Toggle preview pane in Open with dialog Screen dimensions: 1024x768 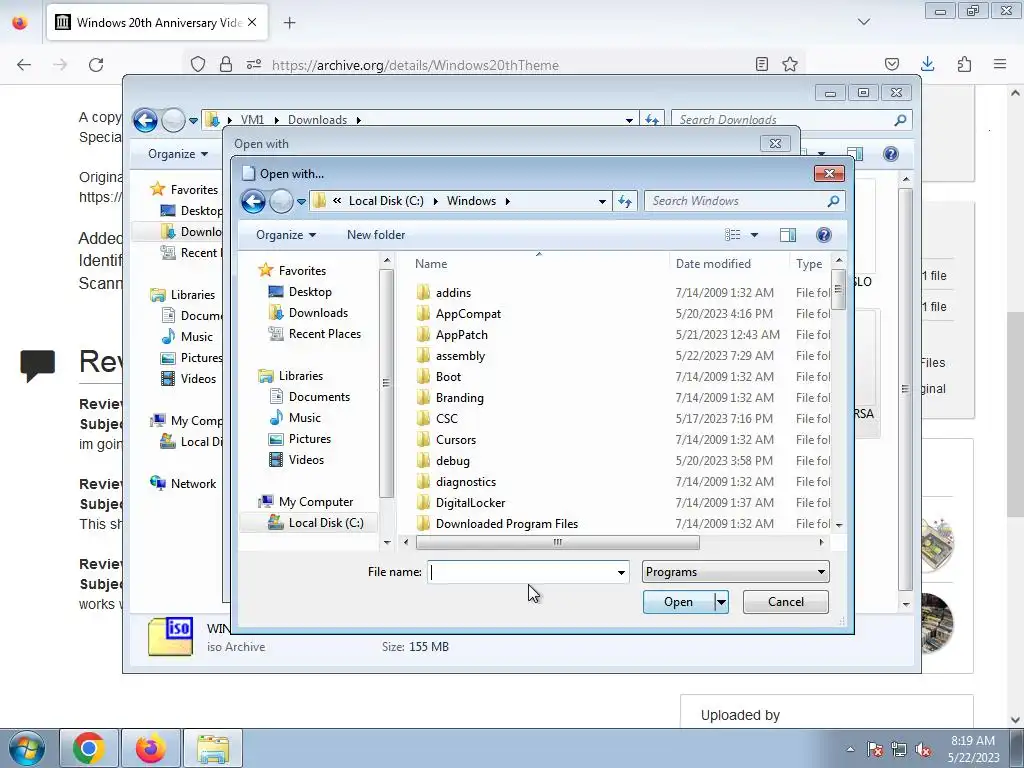point(788,235)
